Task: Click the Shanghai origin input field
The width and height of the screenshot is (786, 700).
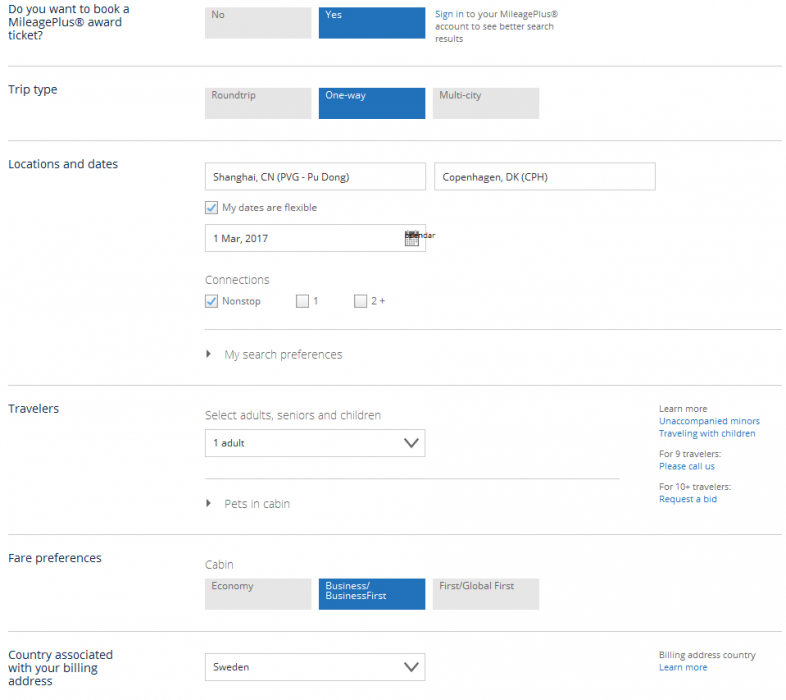Action: tap(314, 177)
